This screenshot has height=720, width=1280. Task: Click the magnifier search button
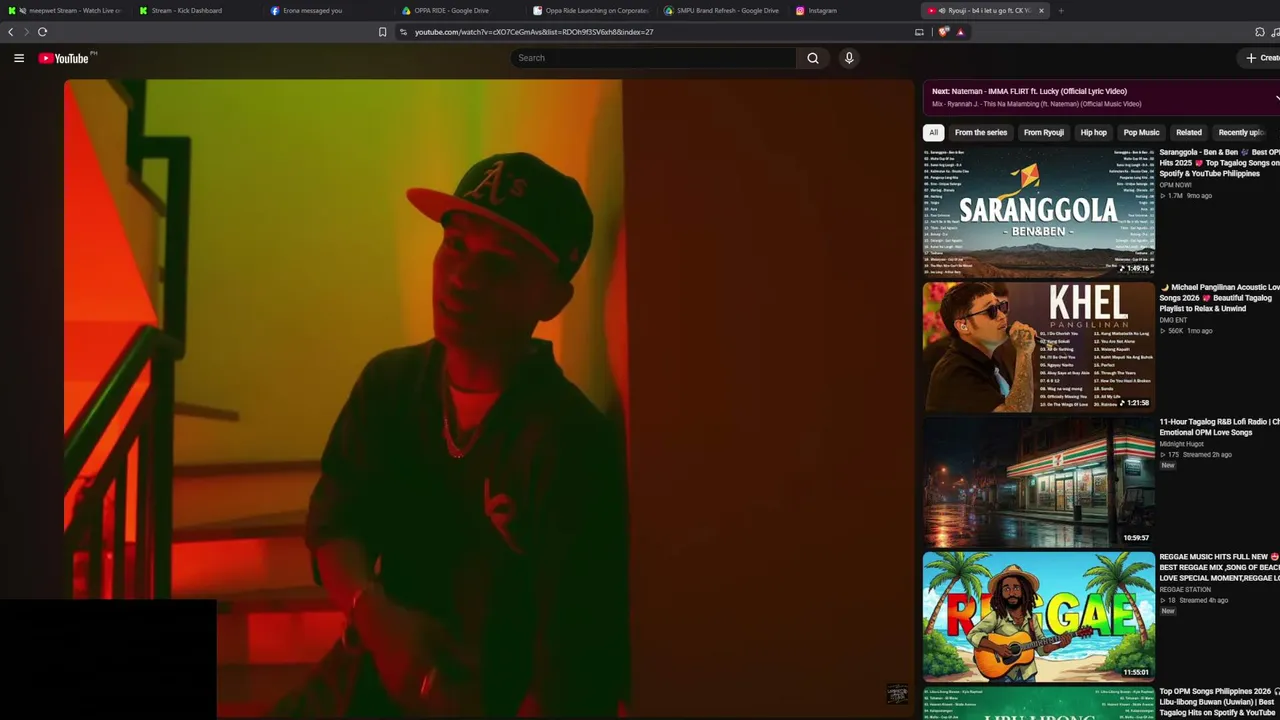pyautogui.click(x=813, y=58)
